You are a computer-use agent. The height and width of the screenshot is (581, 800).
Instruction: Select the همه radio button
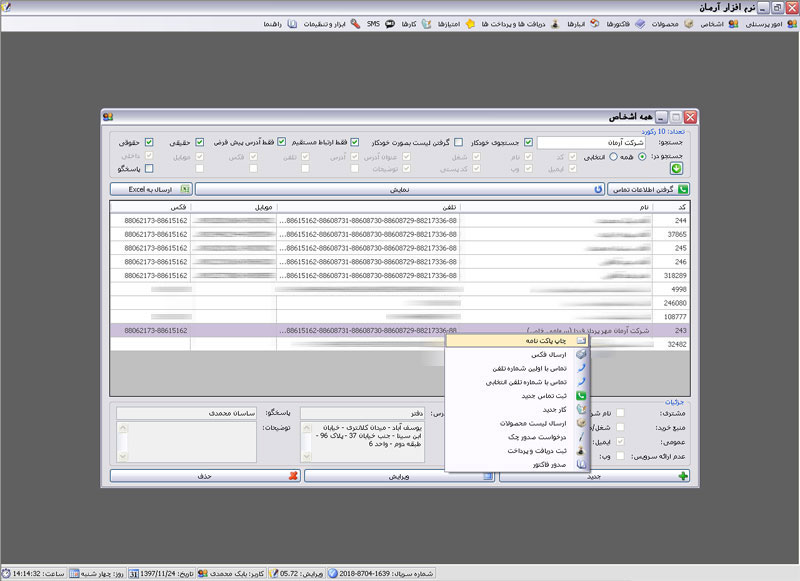[642, 157]
